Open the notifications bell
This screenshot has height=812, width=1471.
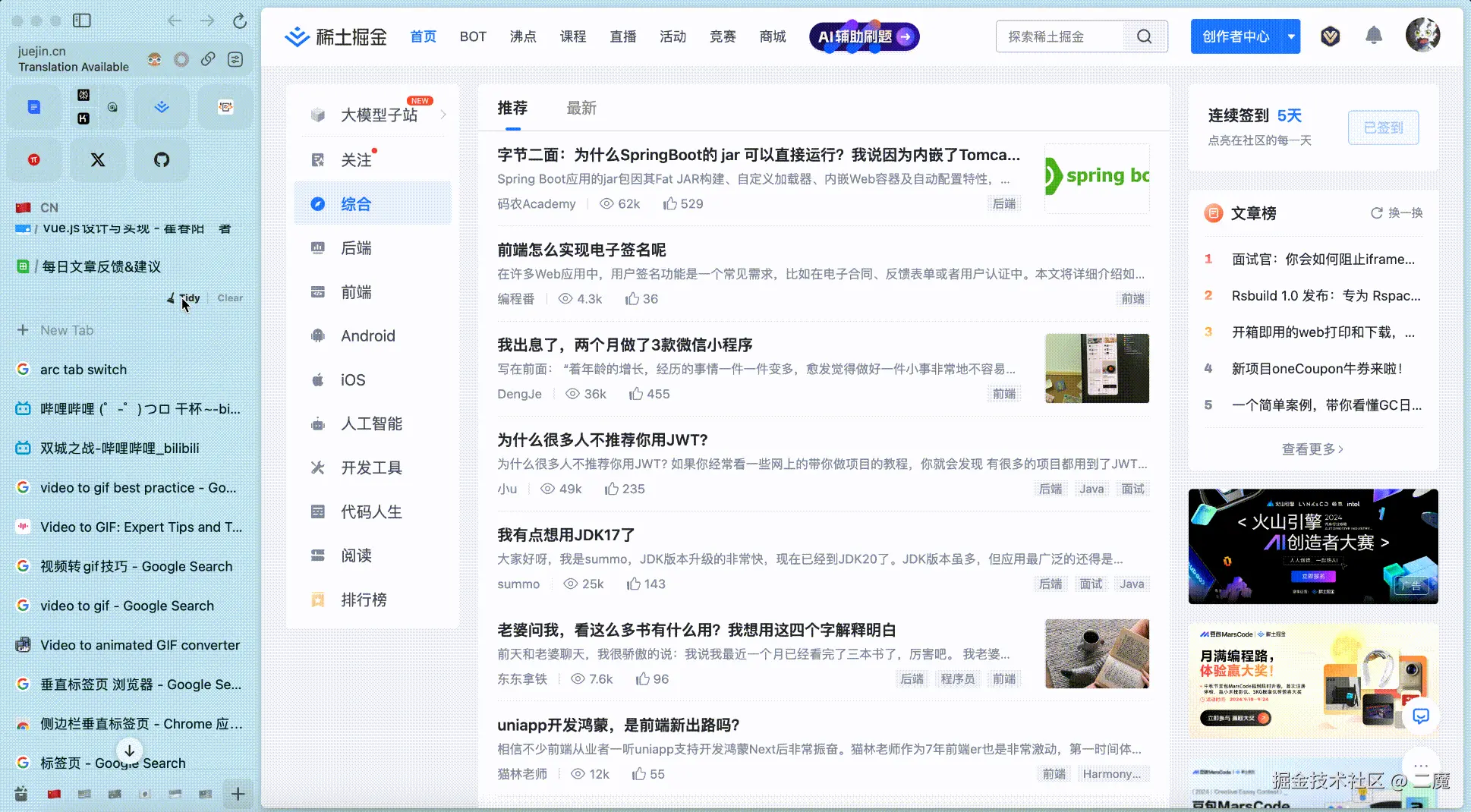(1373, 36)
